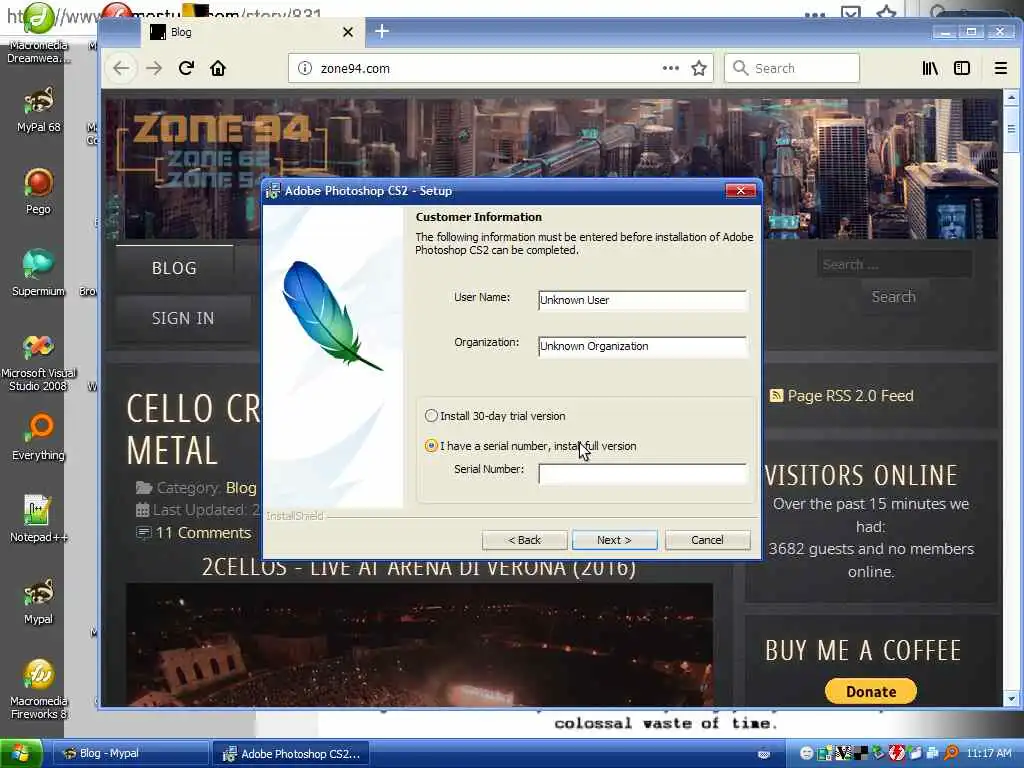
Task: Click the Back button in Setup
Action: [524, 540]
